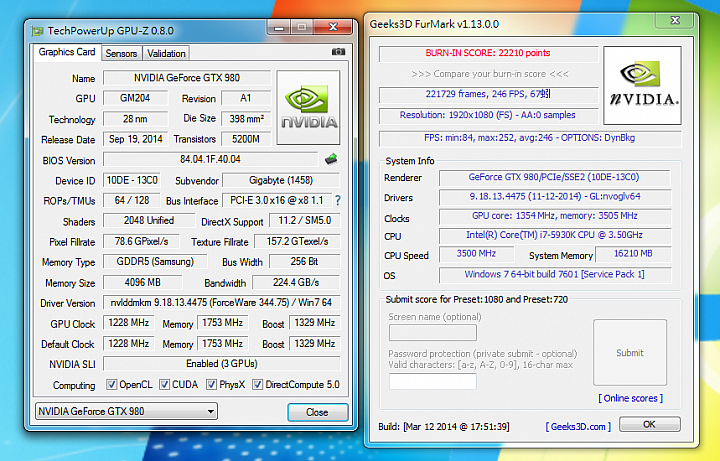Viewport: 720px width, 461px height.
Task: Click the FPS min/max/avg line in FurMark
Action: (529, 138)
